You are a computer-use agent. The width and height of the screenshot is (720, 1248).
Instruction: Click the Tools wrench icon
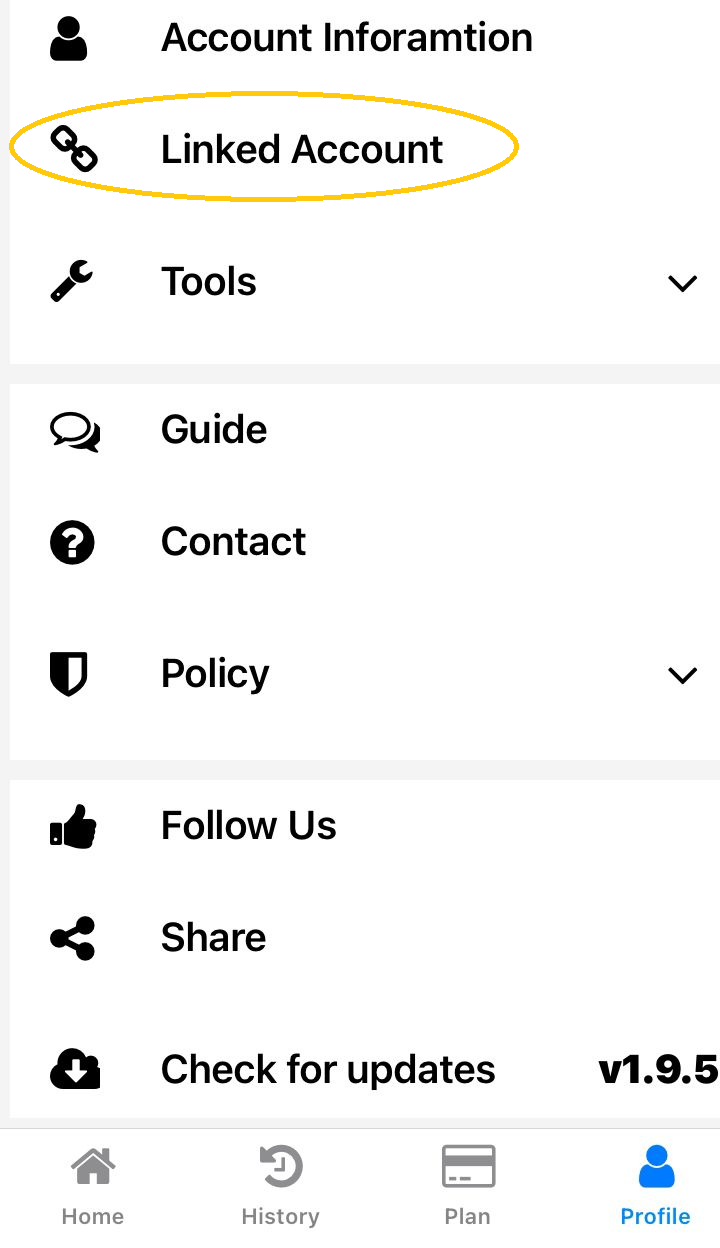(71, 282)
